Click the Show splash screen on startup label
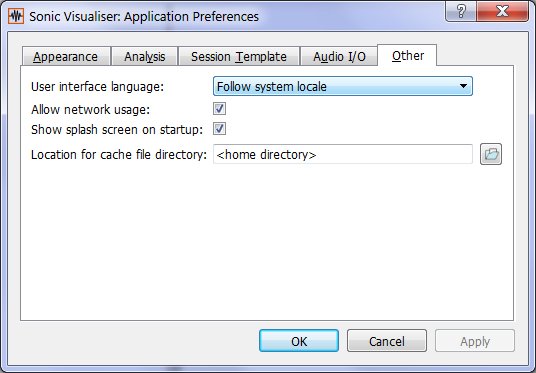The width and height of the screenshot is (536, 373). pyautogui.click(x=117, y=130)
